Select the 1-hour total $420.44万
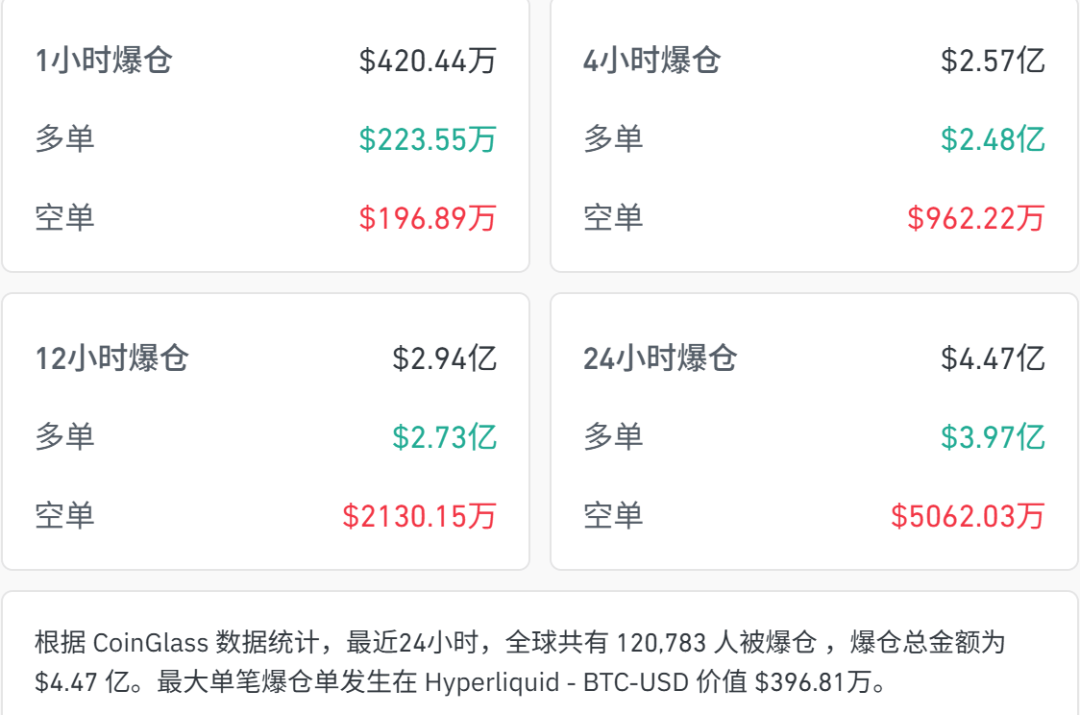Viewport: 1080px width, 715px height. pos(428,60)
